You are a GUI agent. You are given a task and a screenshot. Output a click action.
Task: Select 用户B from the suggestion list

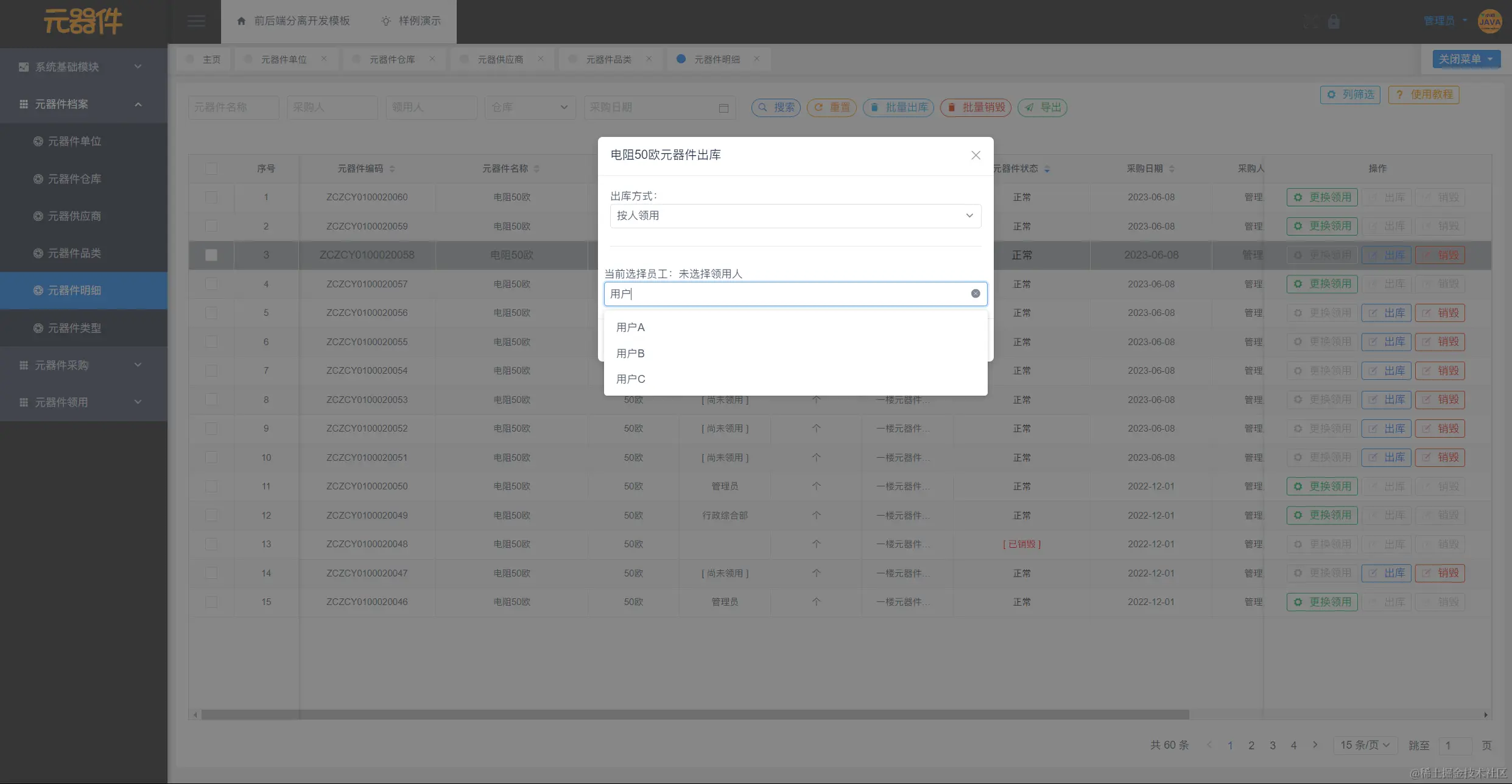click(630, 353)
